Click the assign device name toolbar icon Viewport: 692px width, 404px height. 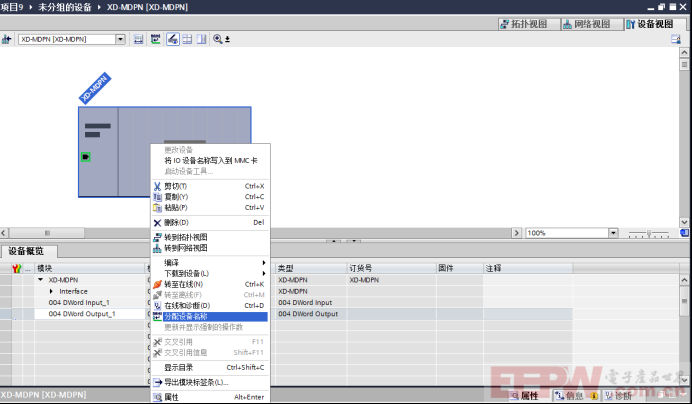click(155, 39)
